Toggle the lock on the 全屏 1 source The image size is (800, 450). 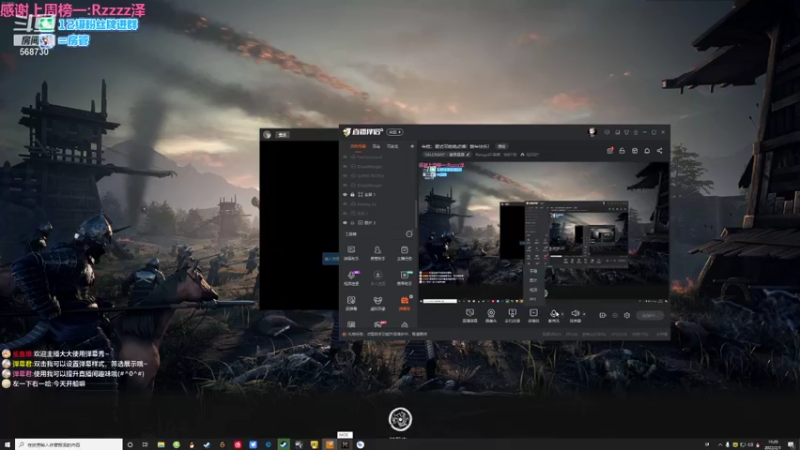click(x=352, y=195)
